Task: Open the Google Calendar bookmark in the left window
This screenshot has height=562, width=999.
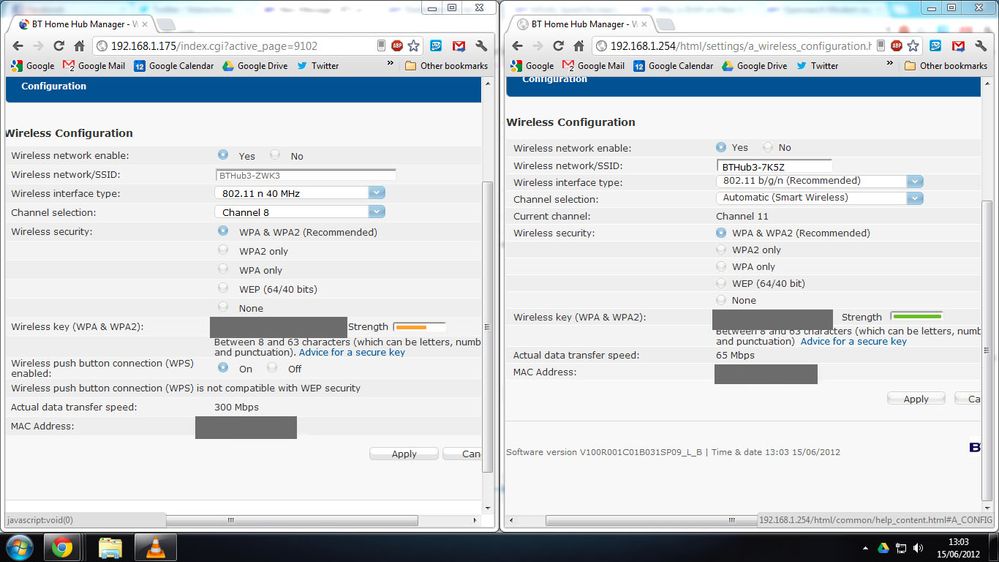Action: pyautogui.click(x=174, y=66)
